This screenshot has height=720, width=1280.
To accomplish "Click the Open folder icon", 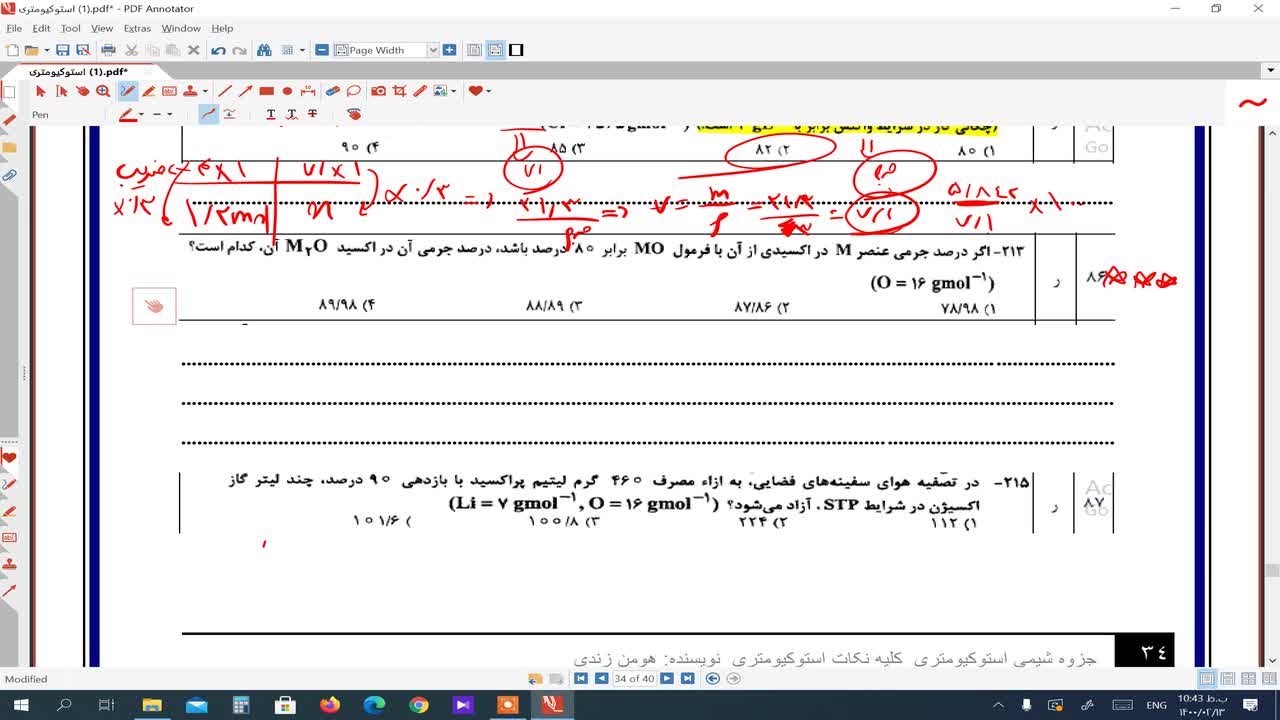I will (31, 50).
